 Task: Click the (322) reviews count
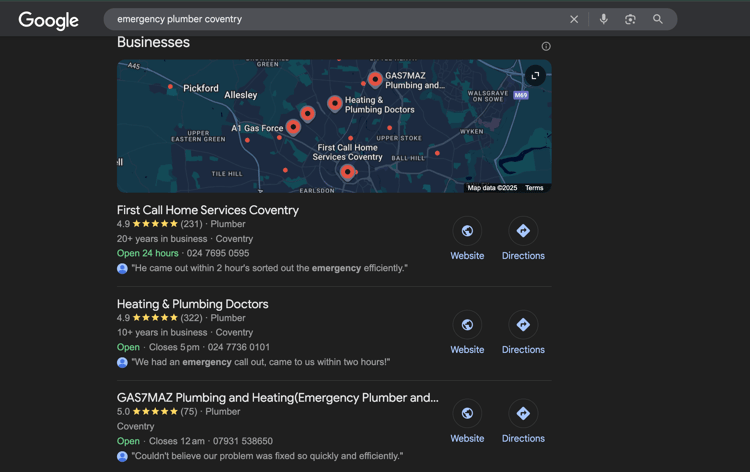coord(191,318)
